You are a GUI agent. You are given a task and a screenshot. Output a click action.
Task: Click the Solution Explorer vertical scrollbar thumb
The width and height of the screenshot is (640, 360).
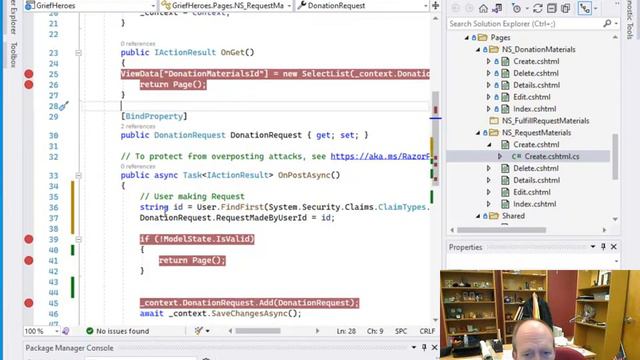[x=615, y=157]
